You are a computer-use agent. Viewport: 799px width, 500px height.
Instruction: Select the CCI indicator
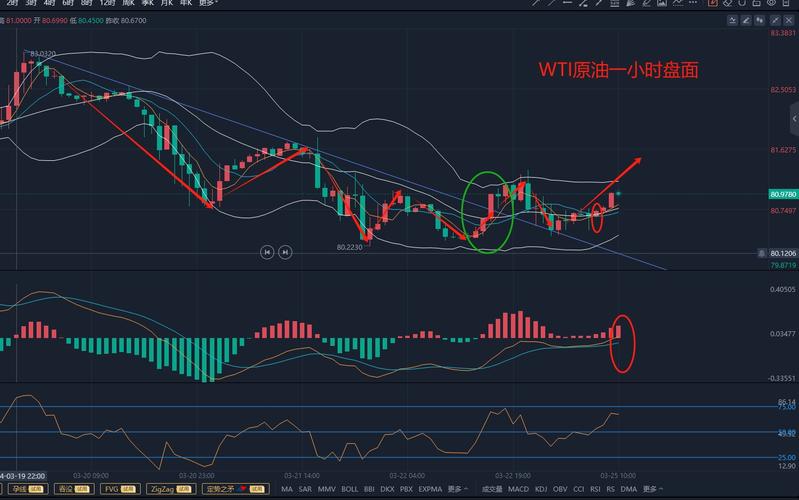pos(579,489)
